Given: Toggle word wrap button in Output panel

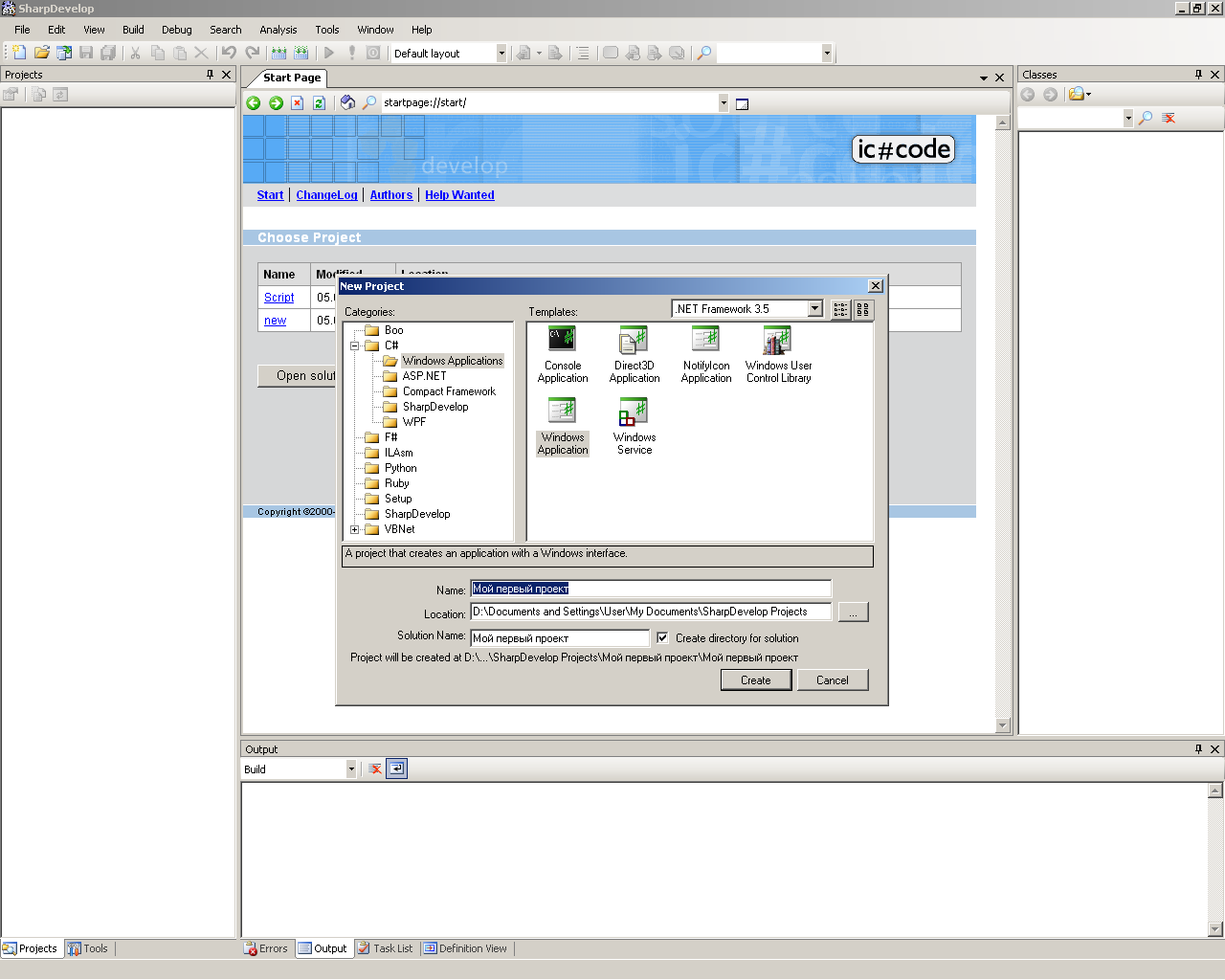Looking at the screenshot, I should pyautogui.click(x=396, y=768).
